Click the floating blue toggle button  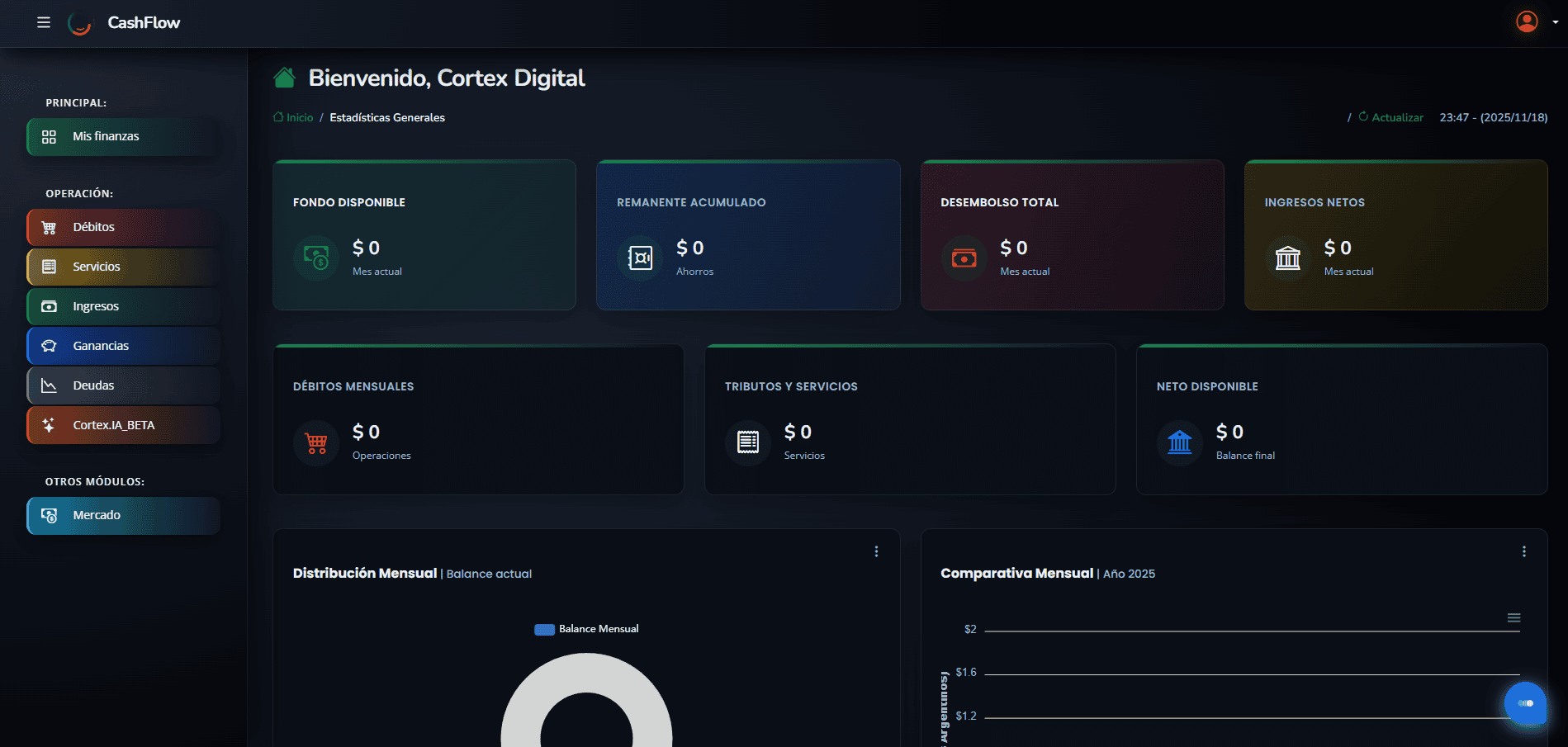click(x=1524, y=703)
